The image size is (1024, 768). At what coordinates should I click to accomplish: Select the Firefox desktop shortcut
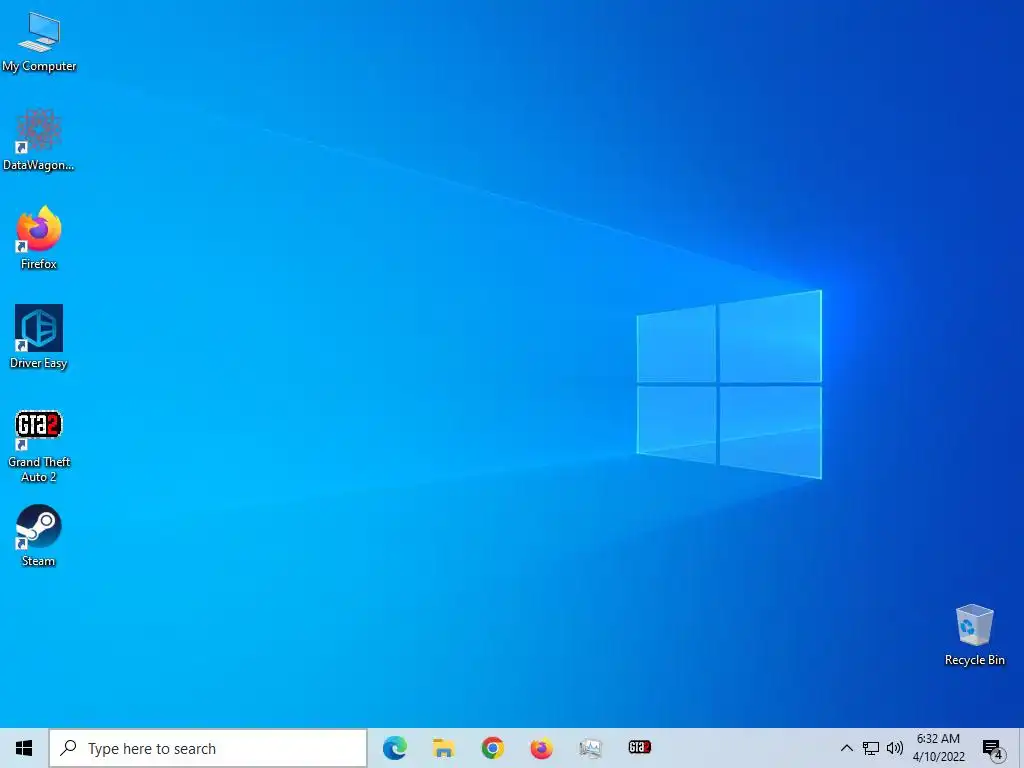coord(39,238)
